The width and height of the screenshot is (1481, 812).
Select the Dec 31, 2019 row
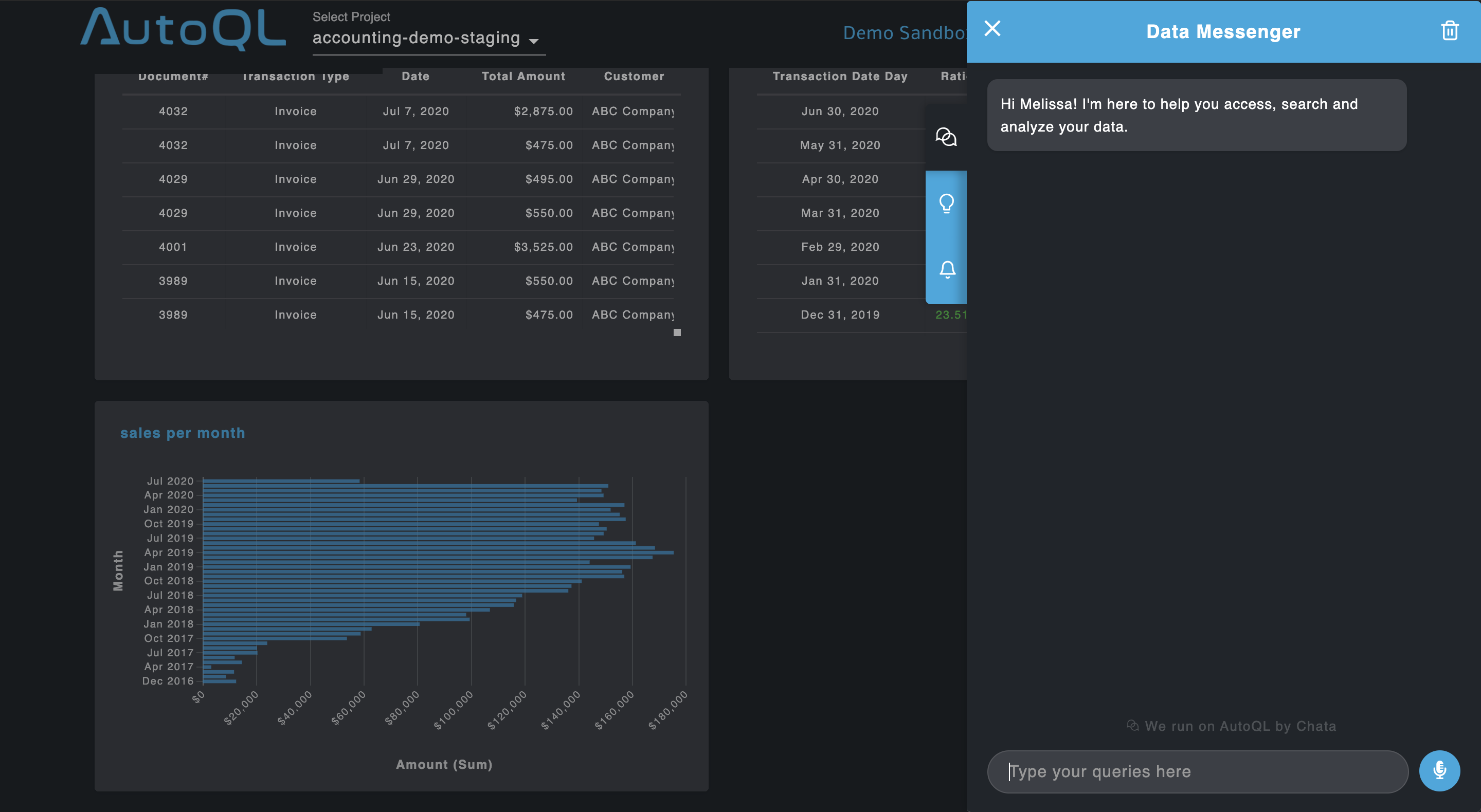point(861,315)
